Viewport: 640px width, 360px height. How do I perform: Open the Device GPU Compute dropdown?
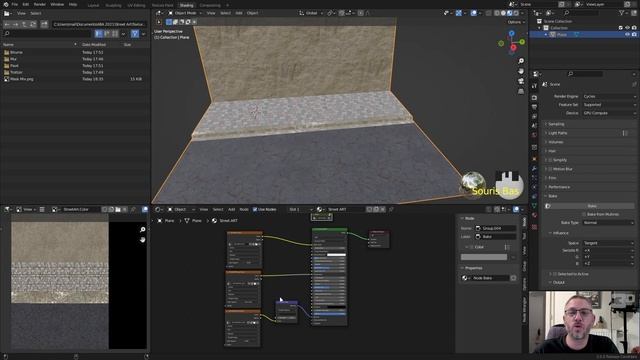point(609,113)
